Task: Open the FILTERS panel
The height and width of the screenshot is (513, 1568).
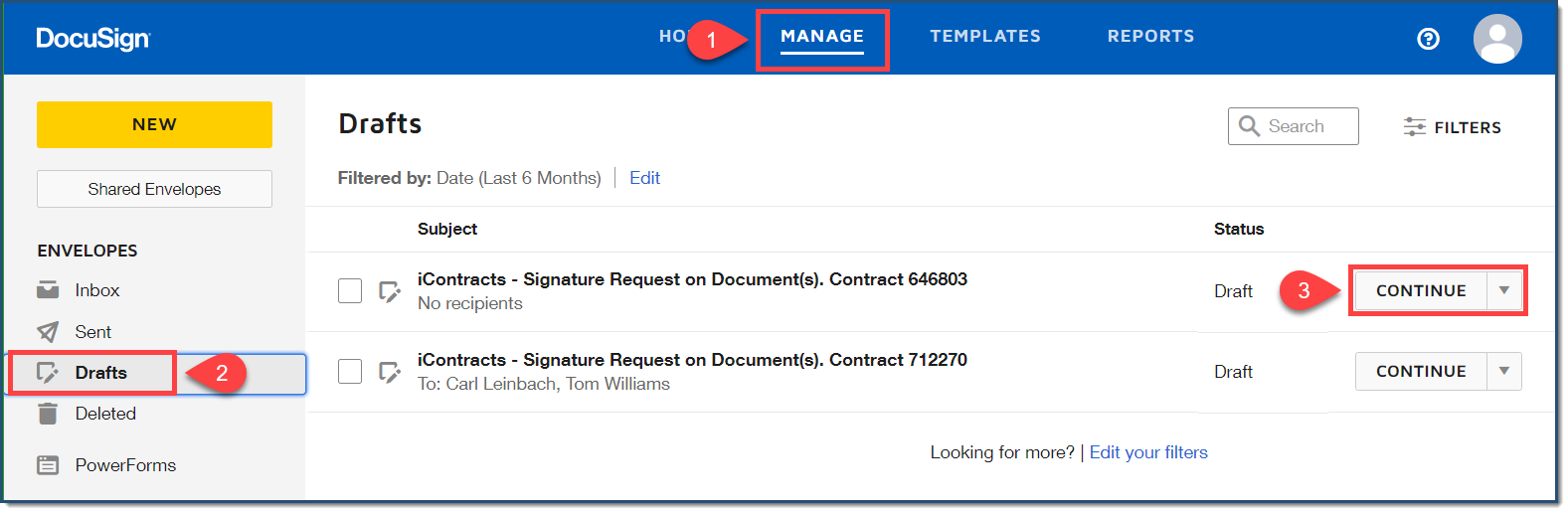Action: (x=1452, y=127)
